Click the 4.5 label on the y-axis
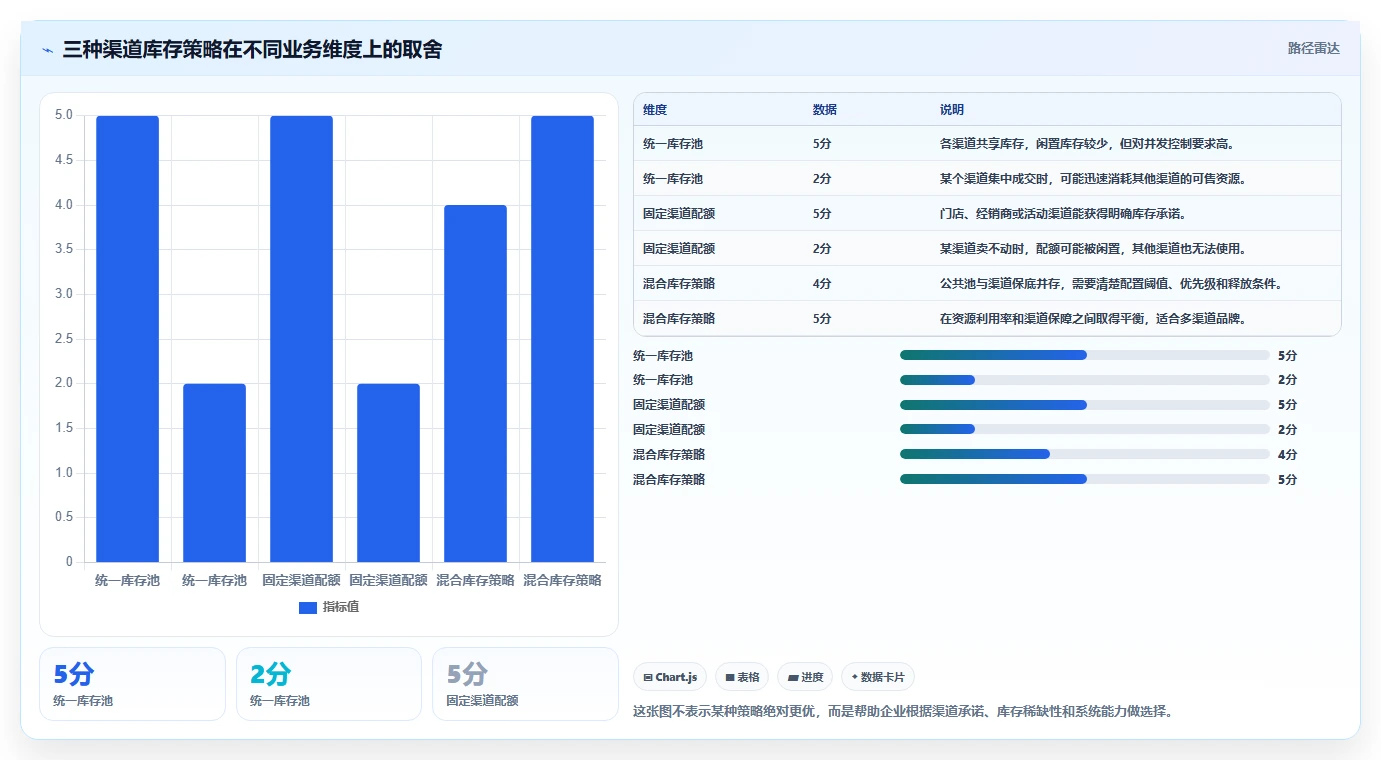The height and width of the screenshot is (760, 1381). pos(64,160)
